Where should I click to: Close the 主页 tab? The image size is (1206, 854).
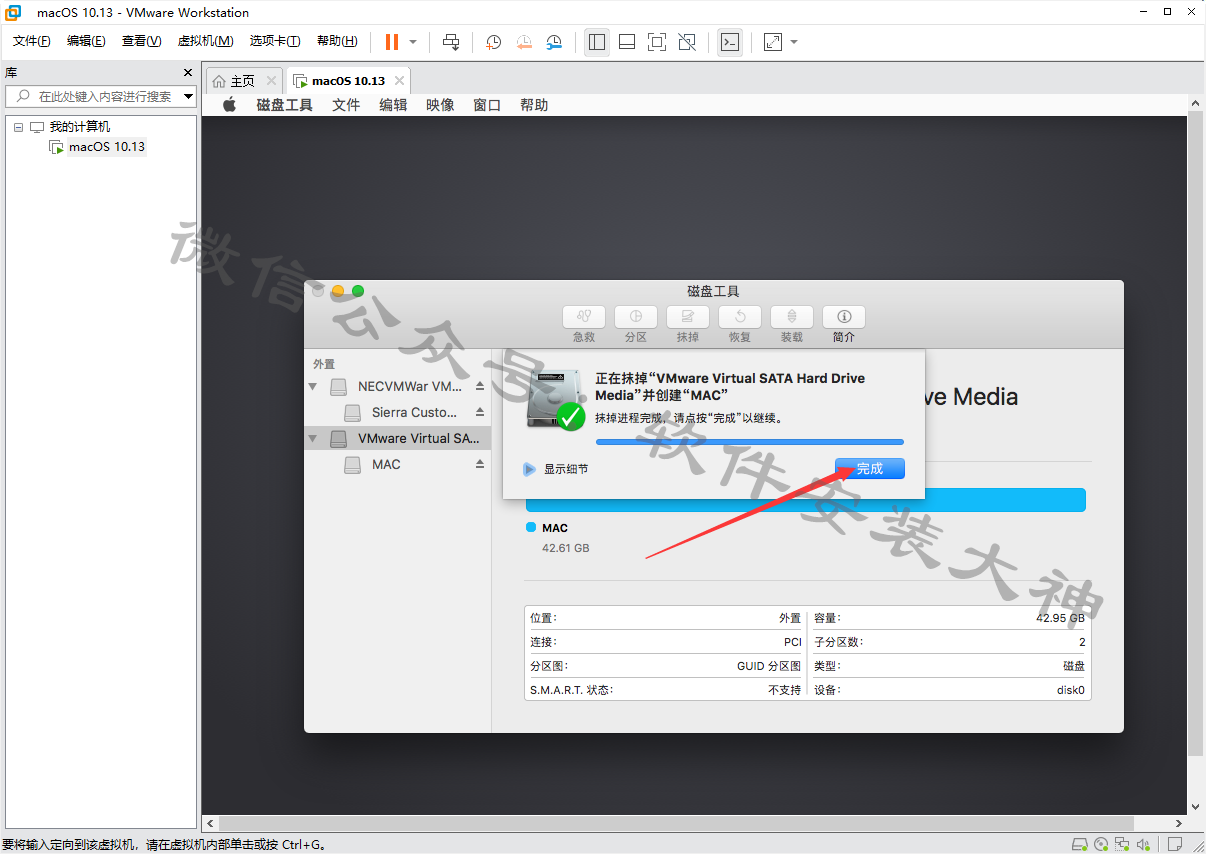coord(271,81)
